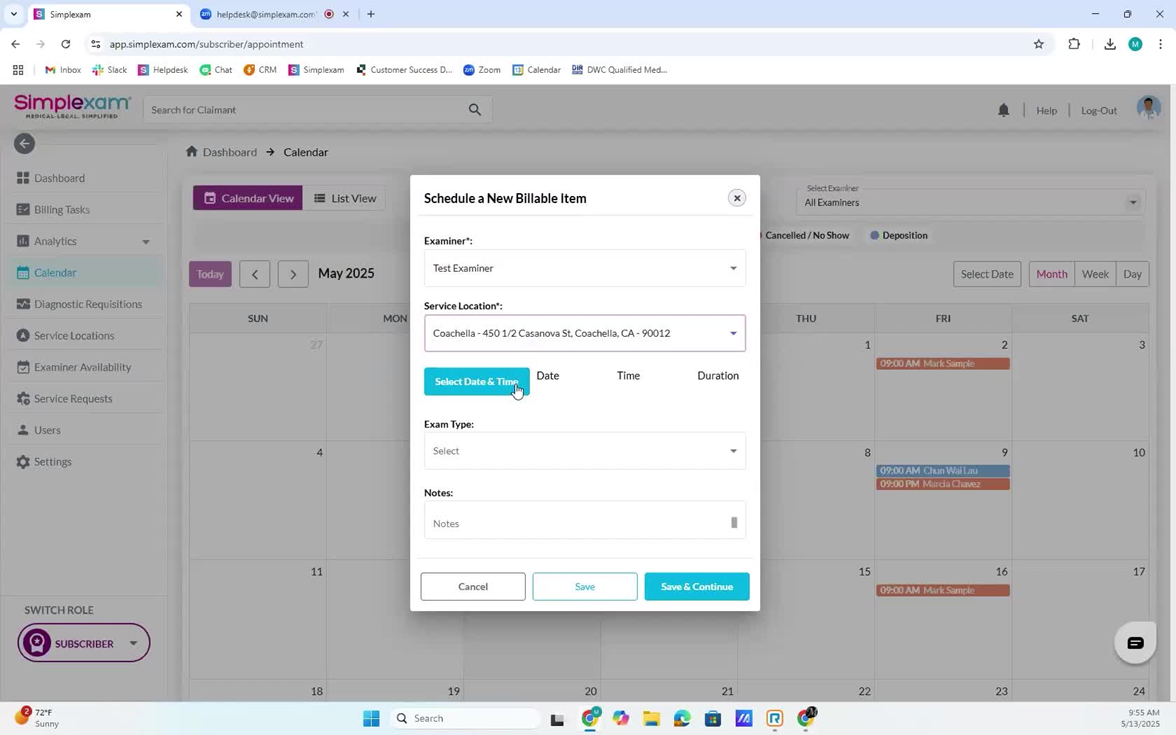The width and height of the screenshot is (1176, 735).
Task: Collapse the sidebar with back arrow
Action: point(24,143)
